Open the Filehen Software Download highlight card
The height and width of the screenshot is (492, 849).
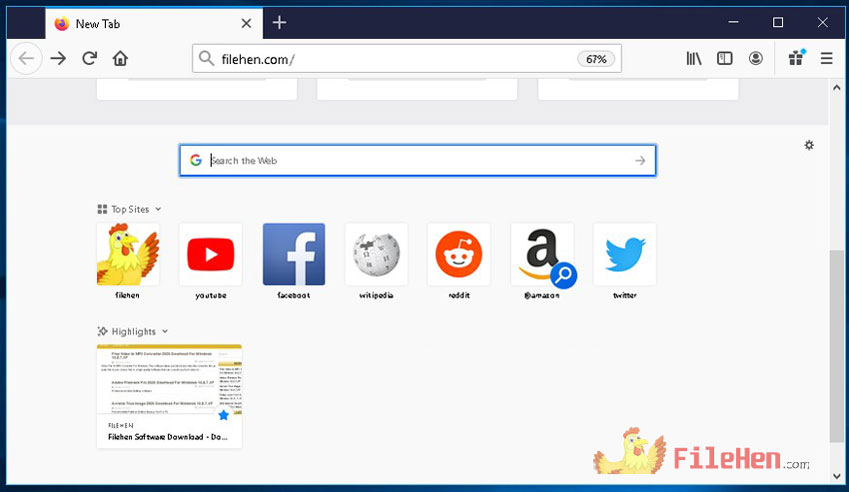pyautogui.click(x=169, y=396)
